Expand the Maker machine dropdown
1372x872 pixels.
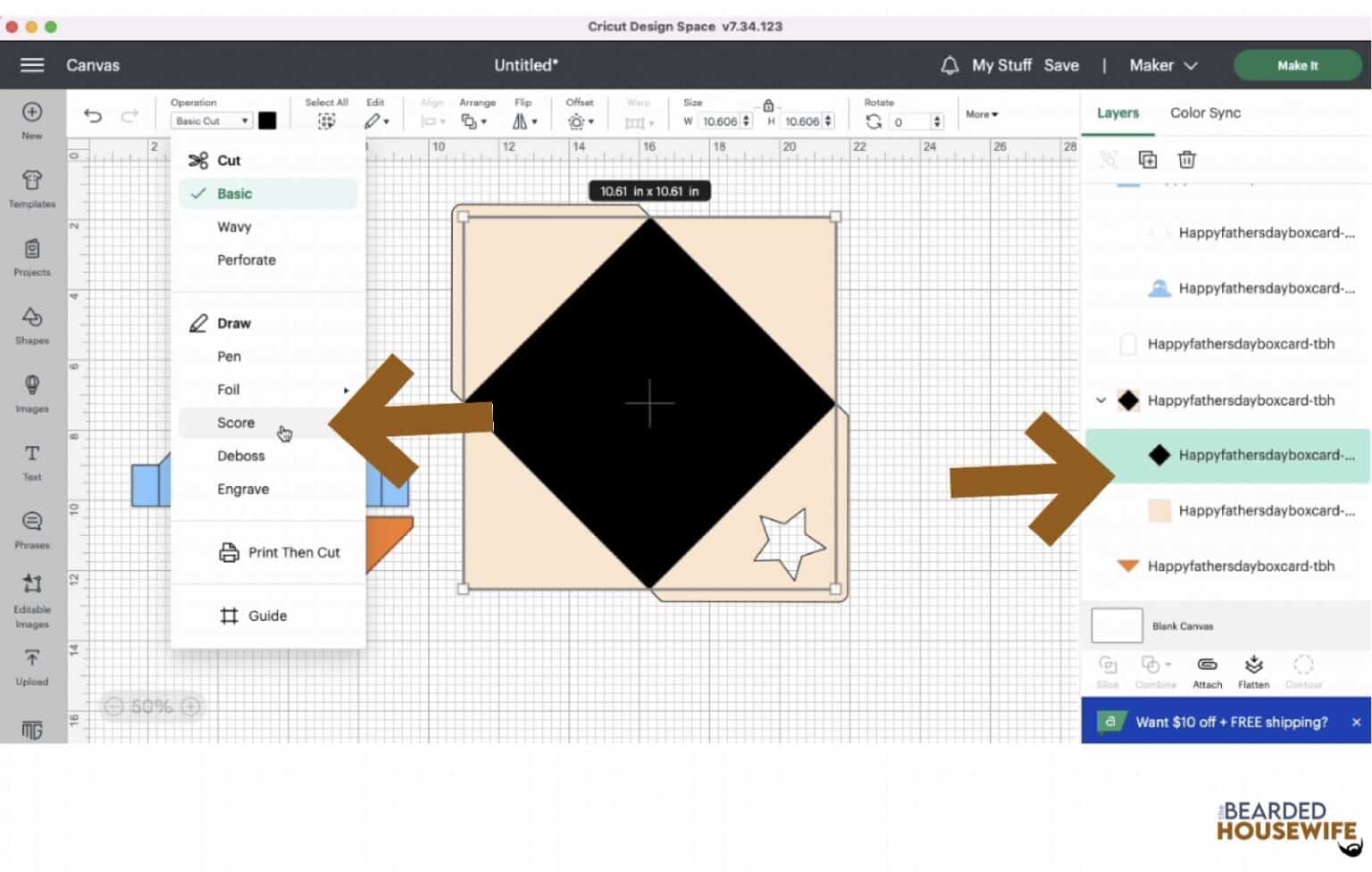coord(1162,65)
